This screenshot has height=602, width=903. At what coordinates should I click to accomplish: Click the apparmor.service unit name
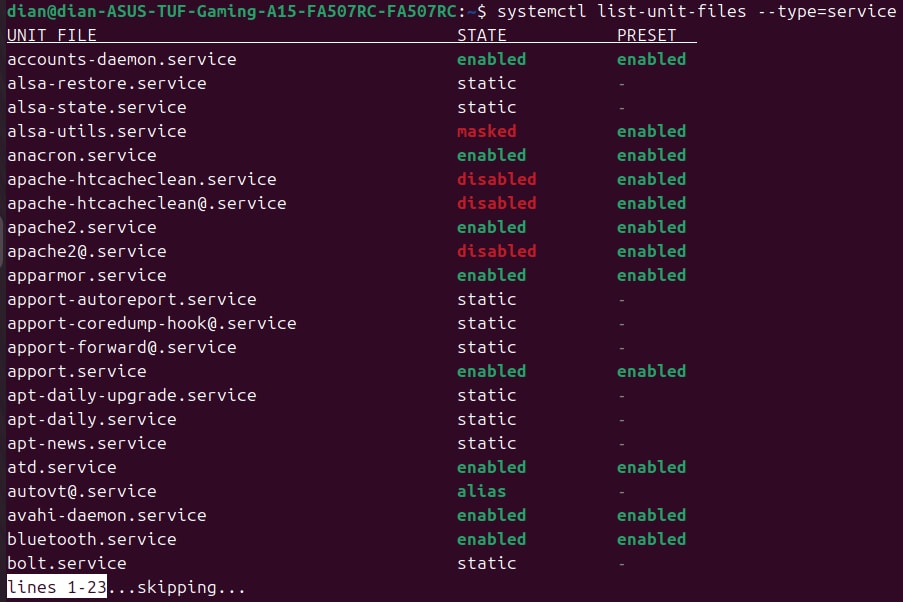[86, 275]
